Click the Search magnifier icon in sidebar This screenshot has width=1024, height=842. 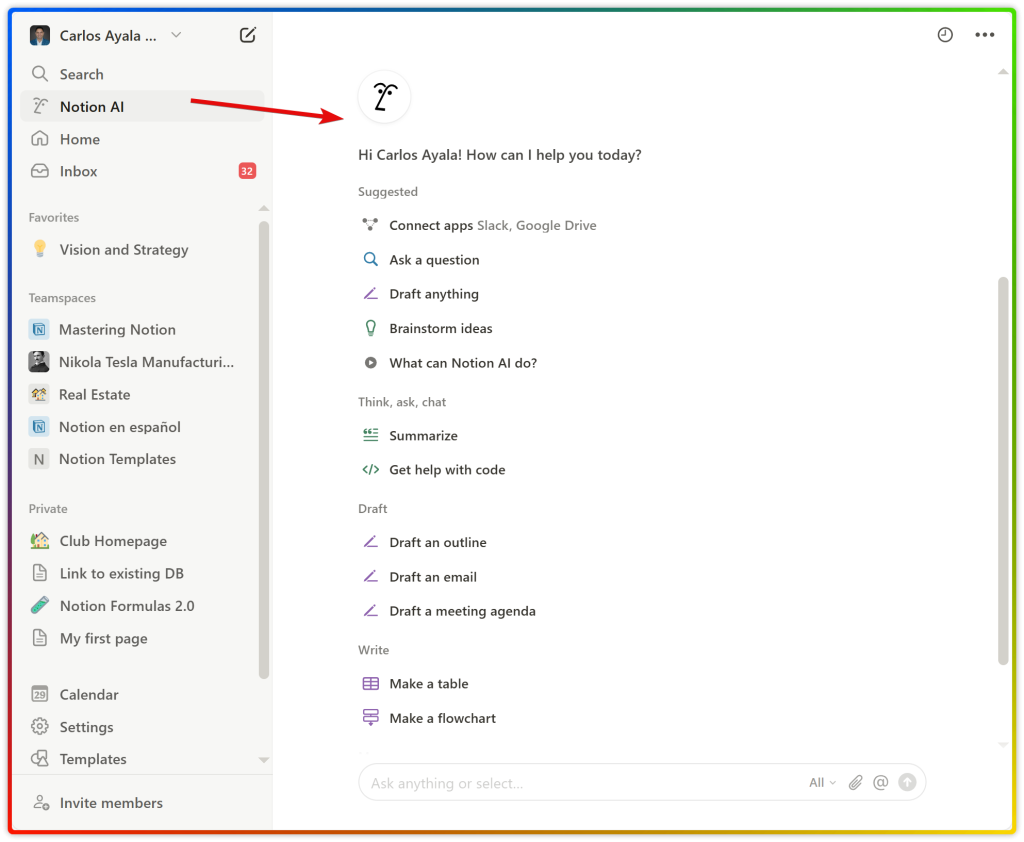point(40,74)
